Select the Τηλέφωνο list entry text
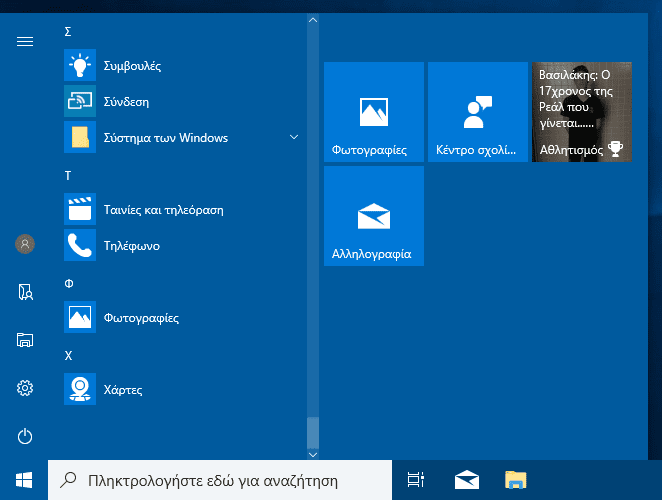The height and width of the screenshot is (500, 662). coord(132,246)
